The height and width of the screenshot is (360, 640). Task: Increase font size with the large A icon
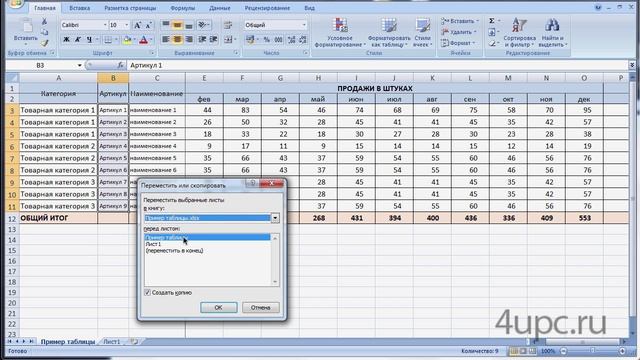138,25
